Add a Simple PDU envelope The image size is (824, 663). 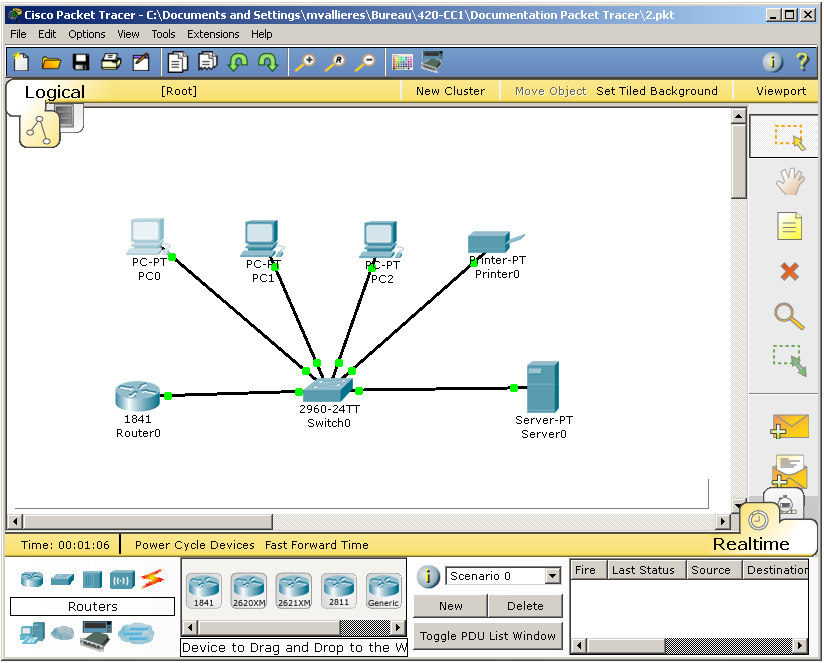788,426
